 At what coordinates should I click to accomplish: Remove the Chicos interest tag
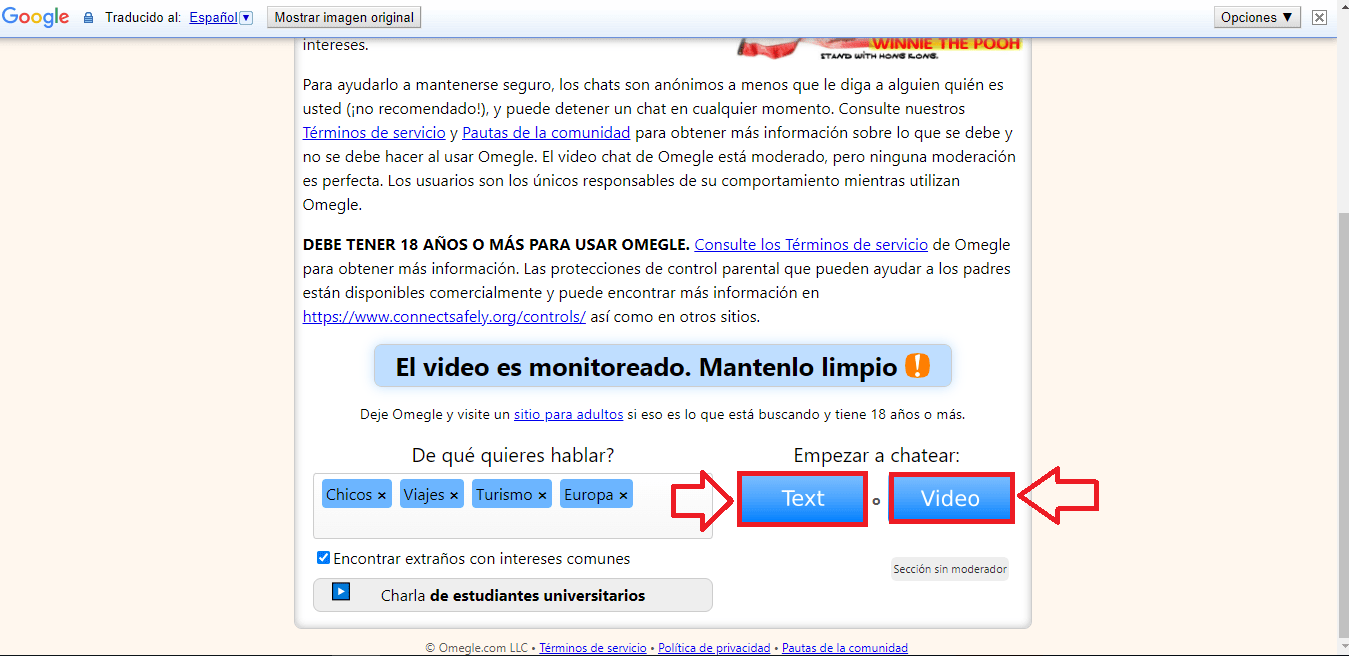click(382, 495)
